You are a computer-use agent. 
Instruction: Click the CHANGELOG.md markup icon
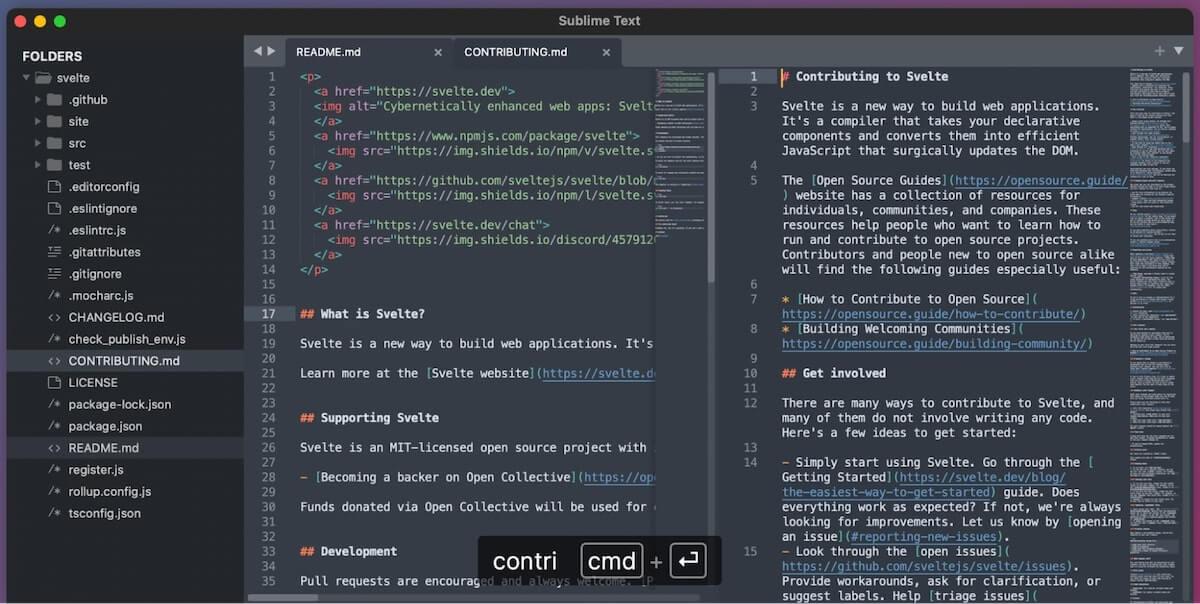[54, 318]
